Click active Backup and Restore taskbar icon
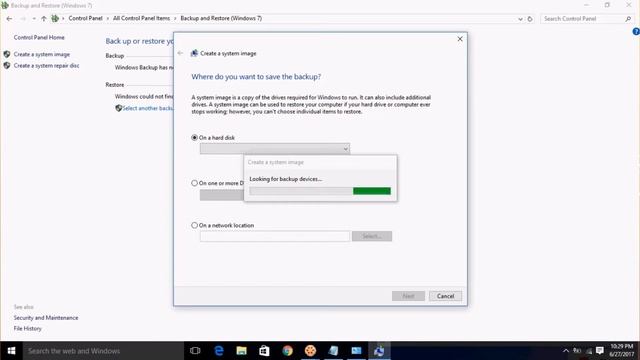The width and height of the screenshot is (640, 360). click(x=379, y=351)
